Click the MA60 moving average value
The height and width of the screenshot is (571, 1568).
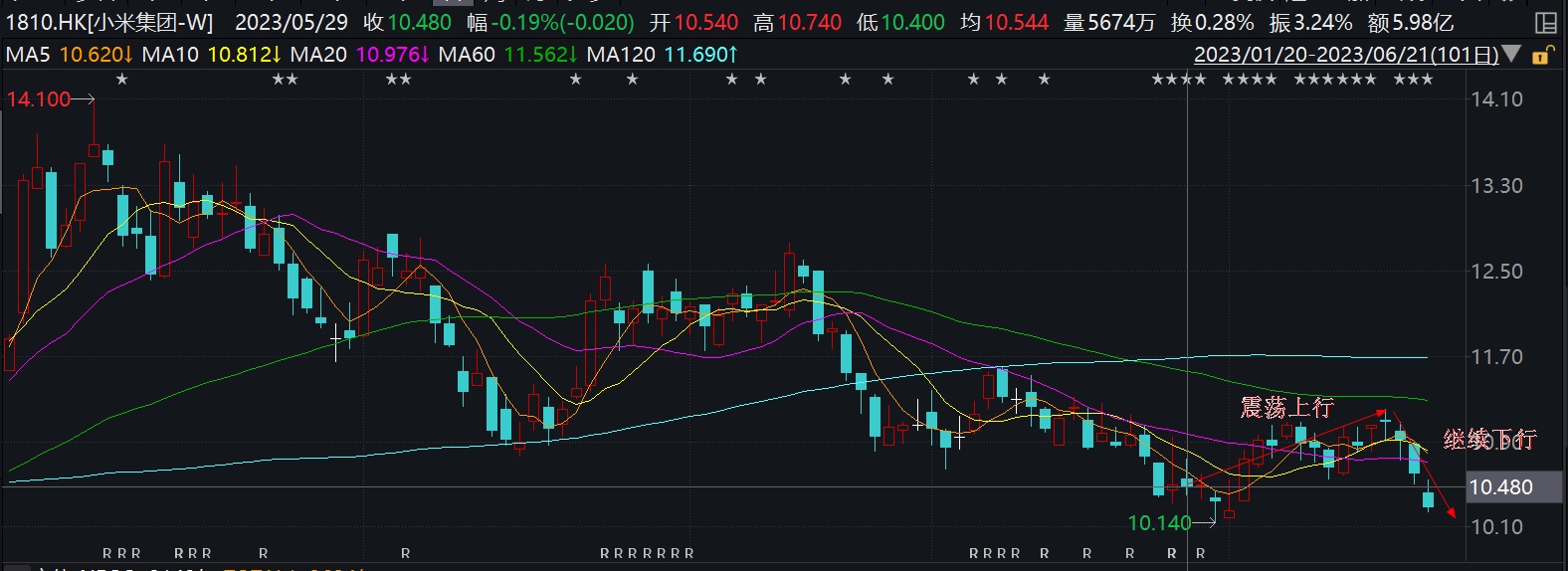pos(539,55)
